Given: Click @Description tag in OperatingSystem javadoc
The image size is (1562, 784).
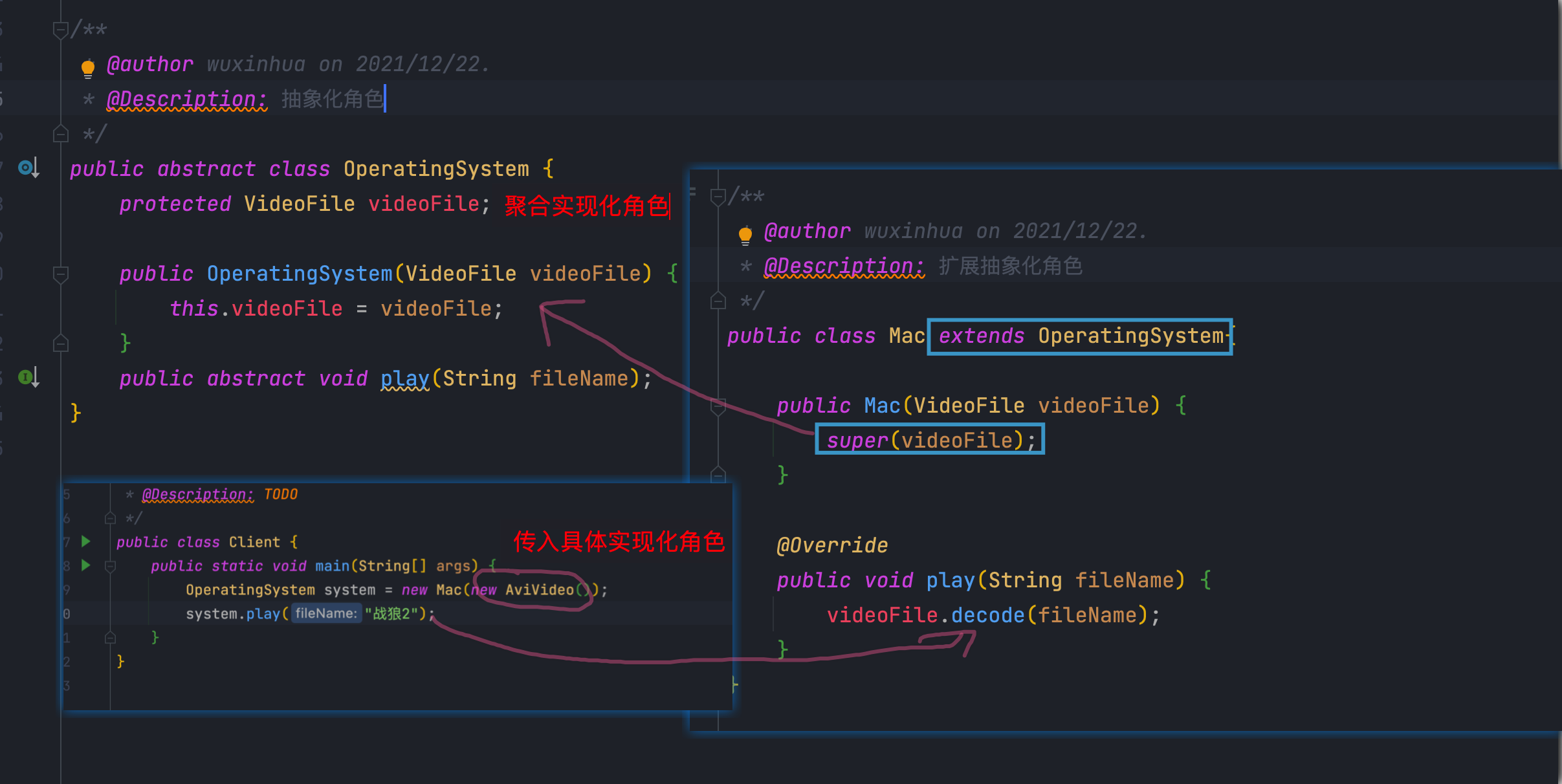Looking at the screenshot, I should 186,99.
